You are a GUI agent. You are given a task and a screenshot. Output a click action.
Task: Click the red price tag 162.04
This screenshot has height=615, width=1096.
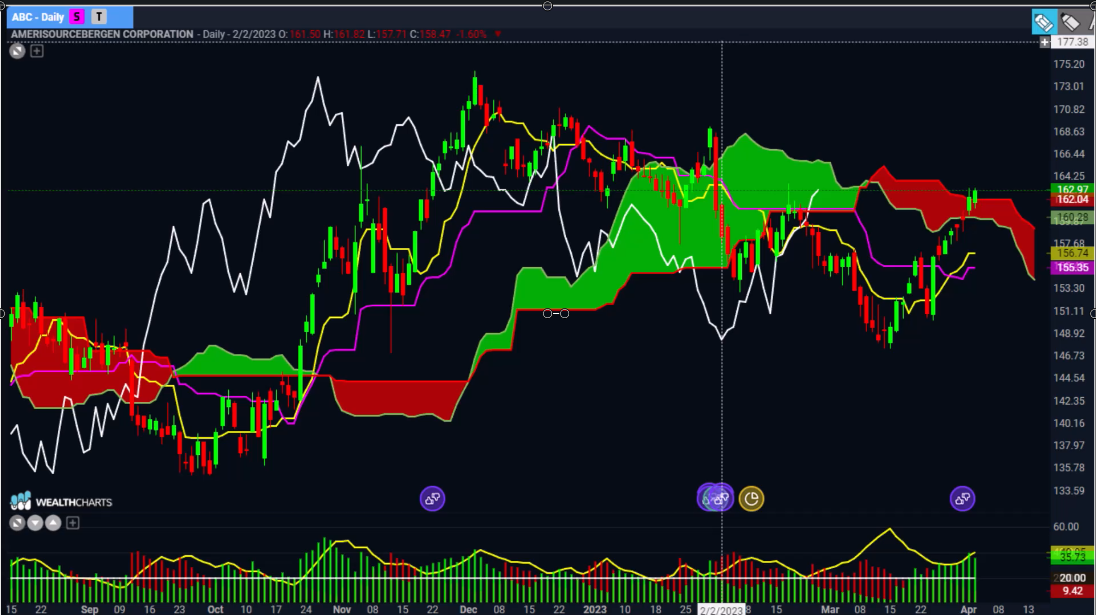(1072, 199)
